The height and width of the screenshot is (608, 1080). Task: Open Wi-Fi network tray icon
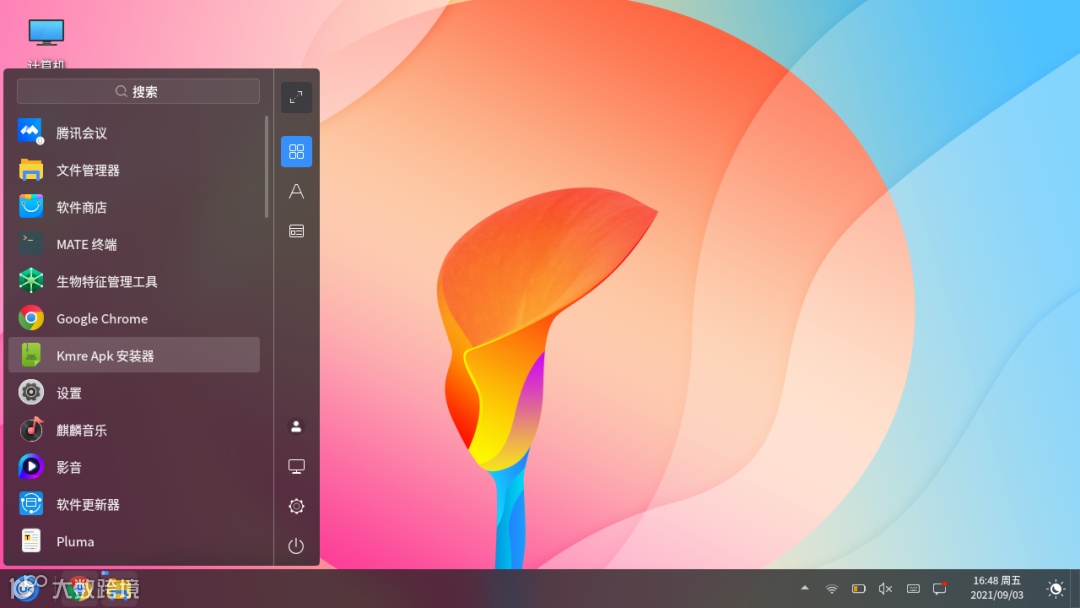[x=832, y=589]
